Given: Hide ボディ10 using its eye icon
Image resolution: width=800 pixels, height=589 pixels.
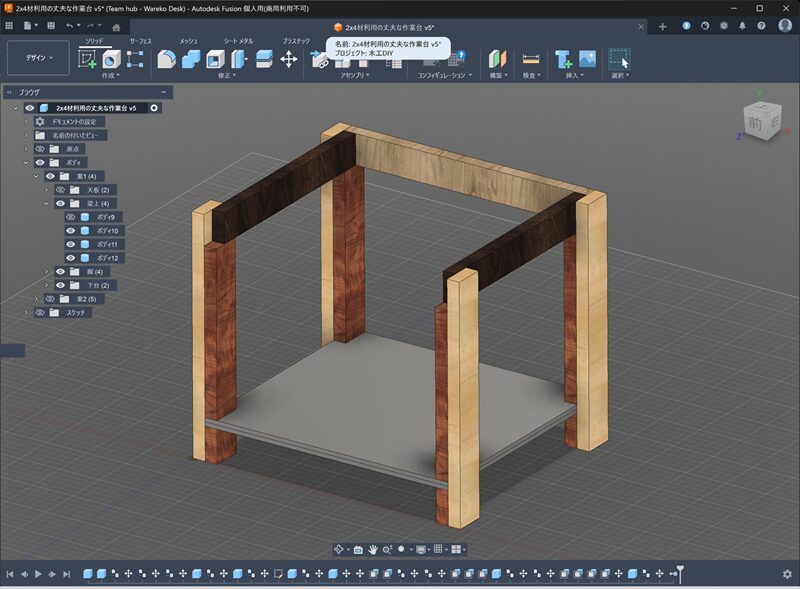Looking at the screenshot, I should pos(71,231).
